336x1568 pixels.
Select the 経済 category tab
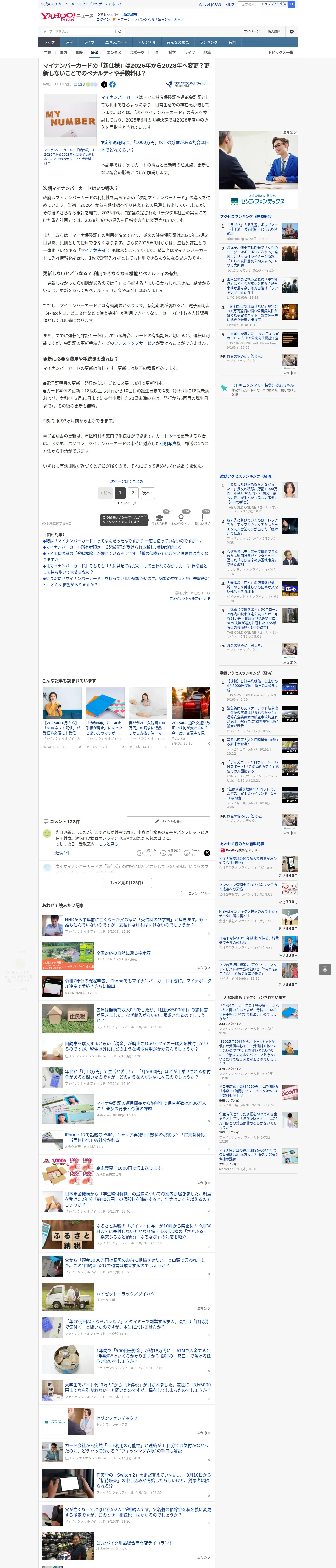(x=94, y=53)
